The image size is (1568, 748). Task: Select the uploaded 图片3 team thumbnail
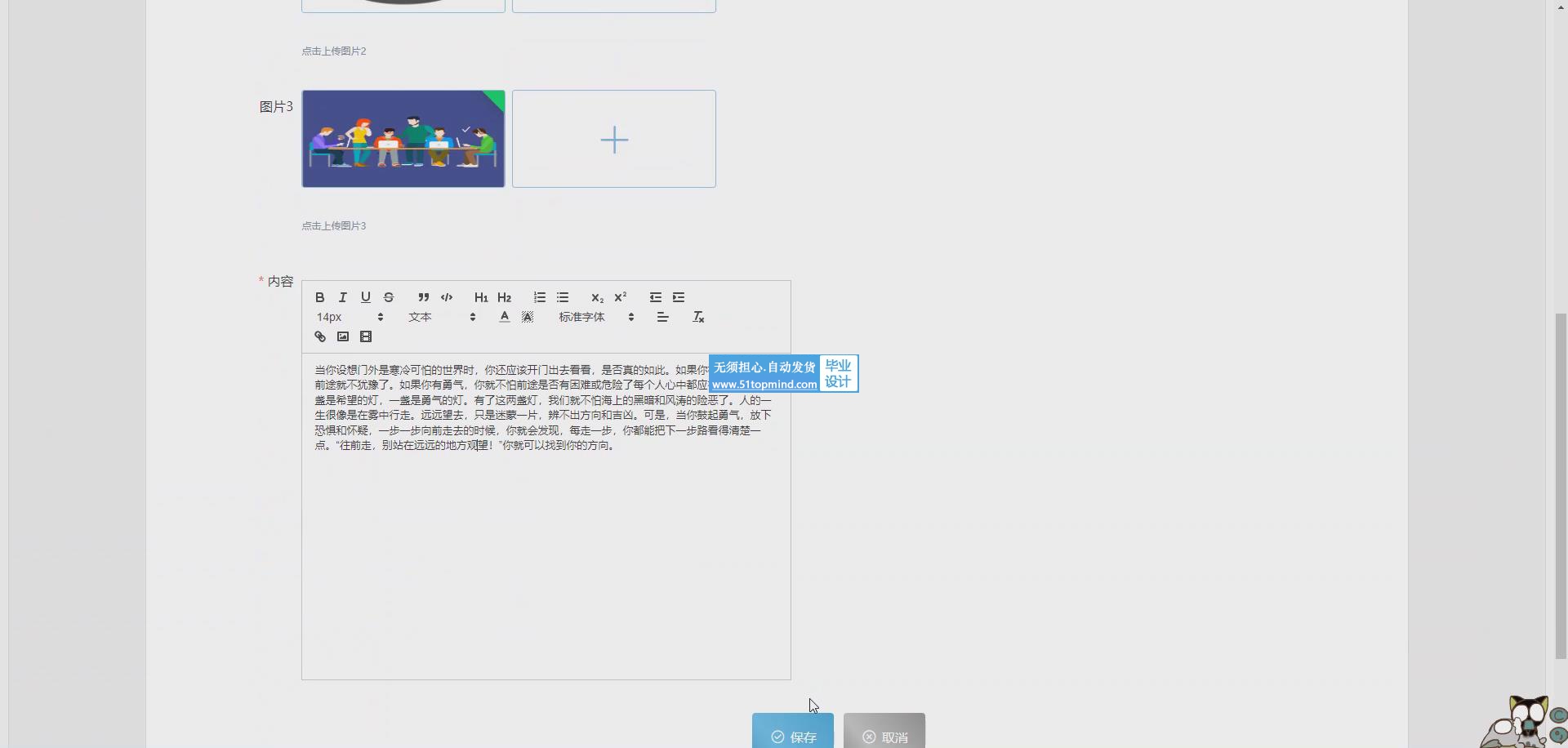pos(403,139)
